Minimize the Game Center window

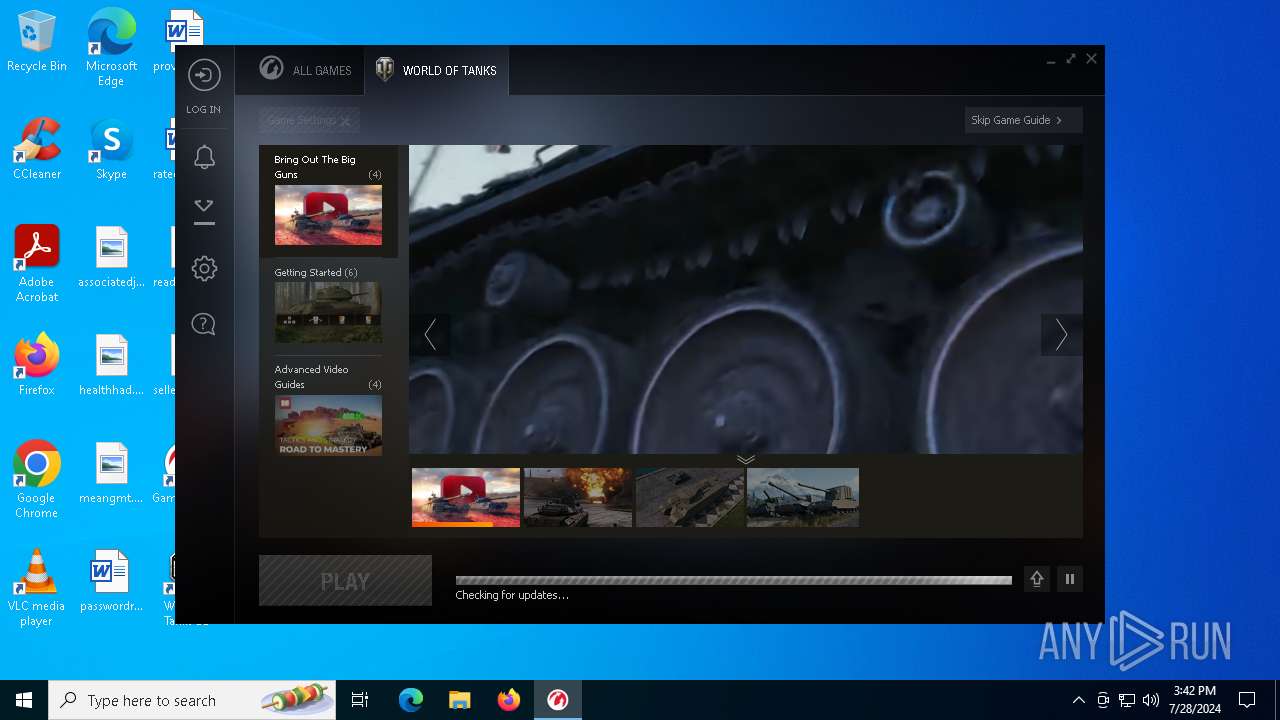1051,60
